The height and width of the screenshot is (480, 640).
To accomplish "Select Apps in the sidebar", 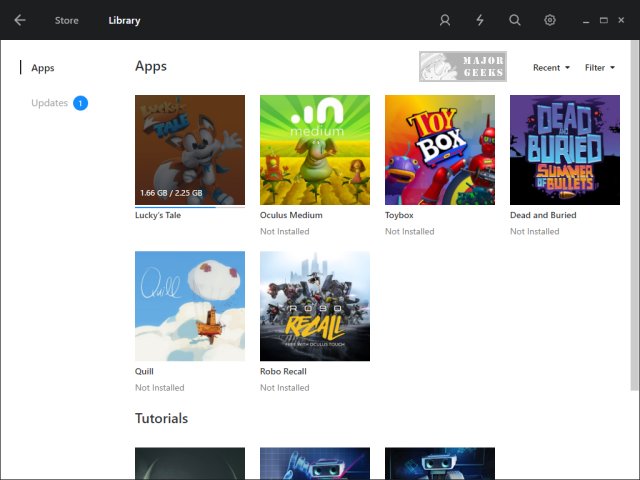I will pos(42,68).
